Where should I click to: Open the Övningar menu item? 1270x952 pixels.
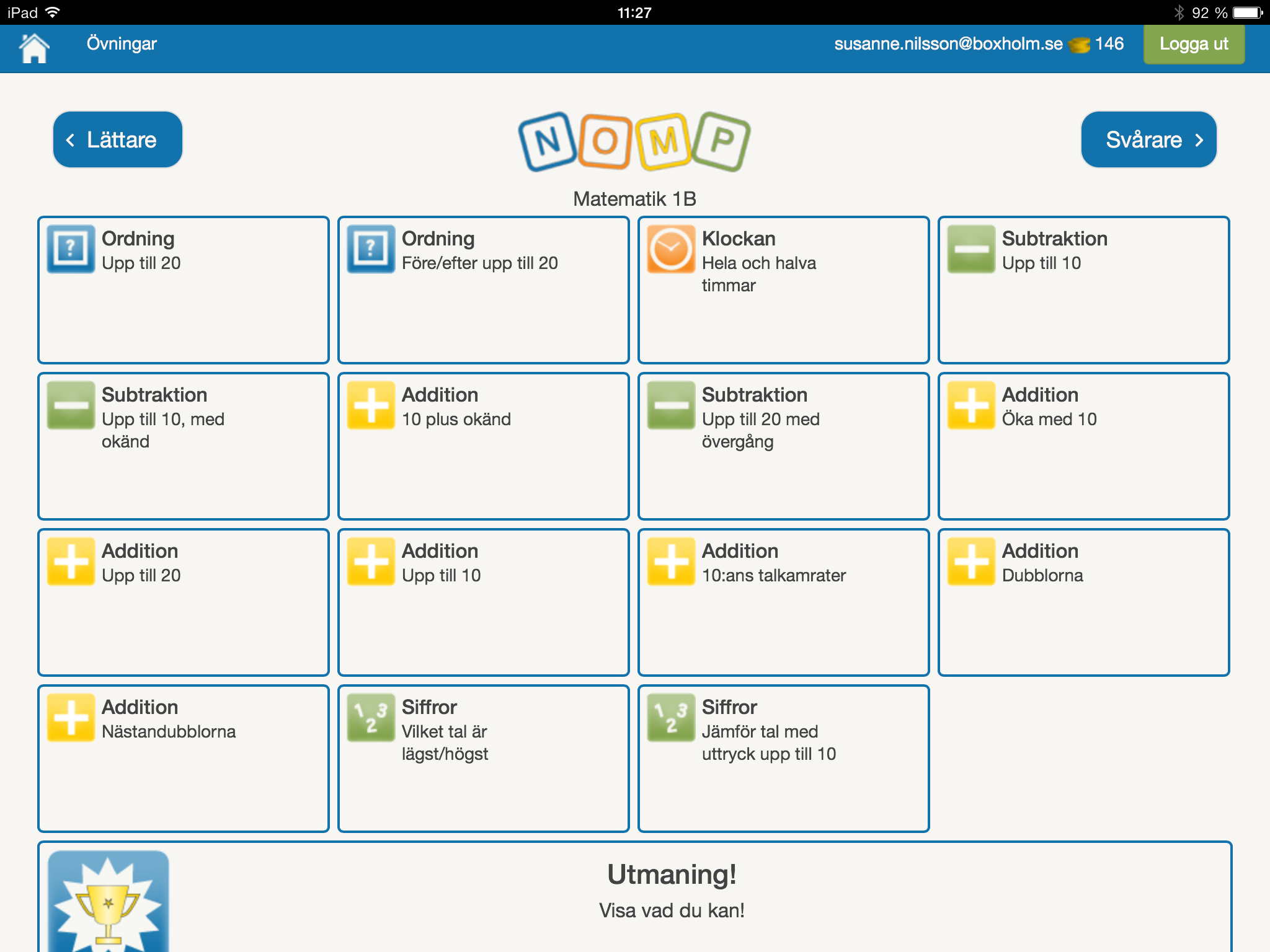[x=122, y=44]
